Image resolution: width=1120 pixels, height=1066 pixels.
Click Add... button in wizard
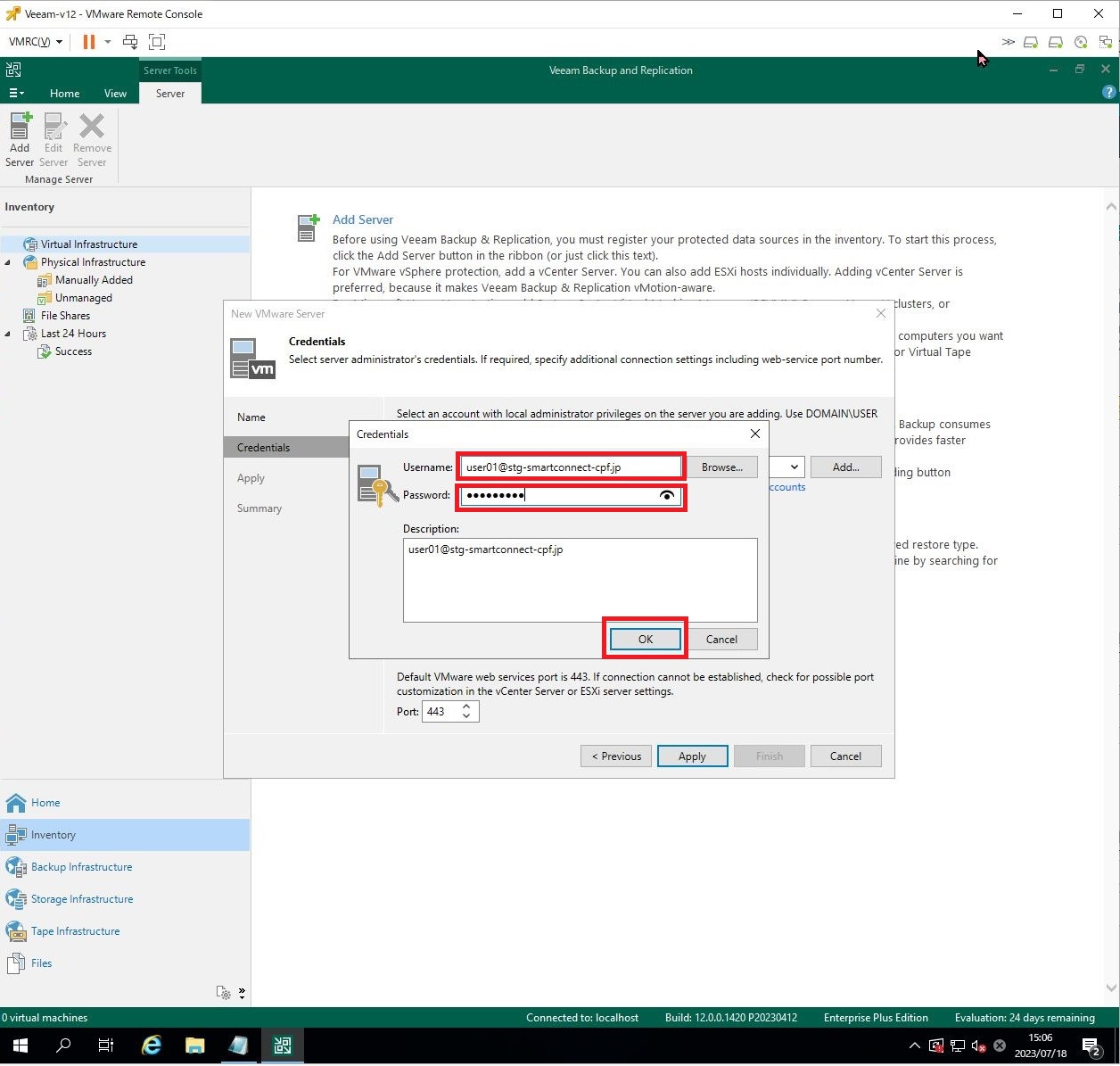tap(845, 467)
